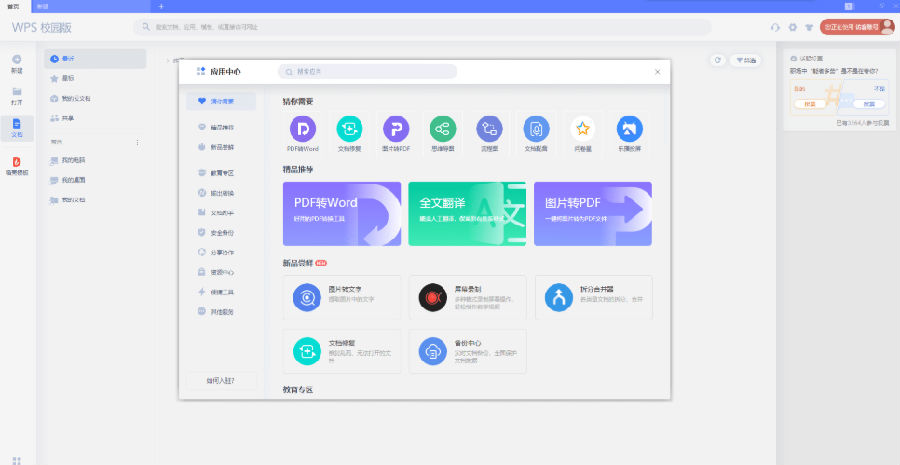Open the 图片转文字 card in 新品尝鲜

click(342, 297)
